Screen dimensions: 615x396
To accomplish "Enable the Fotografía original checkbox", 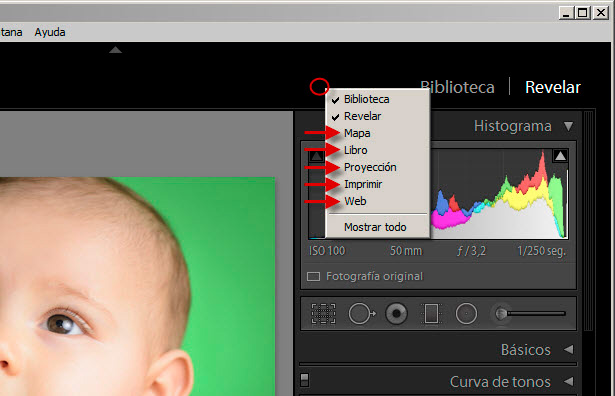I will (x=313, y=276).
